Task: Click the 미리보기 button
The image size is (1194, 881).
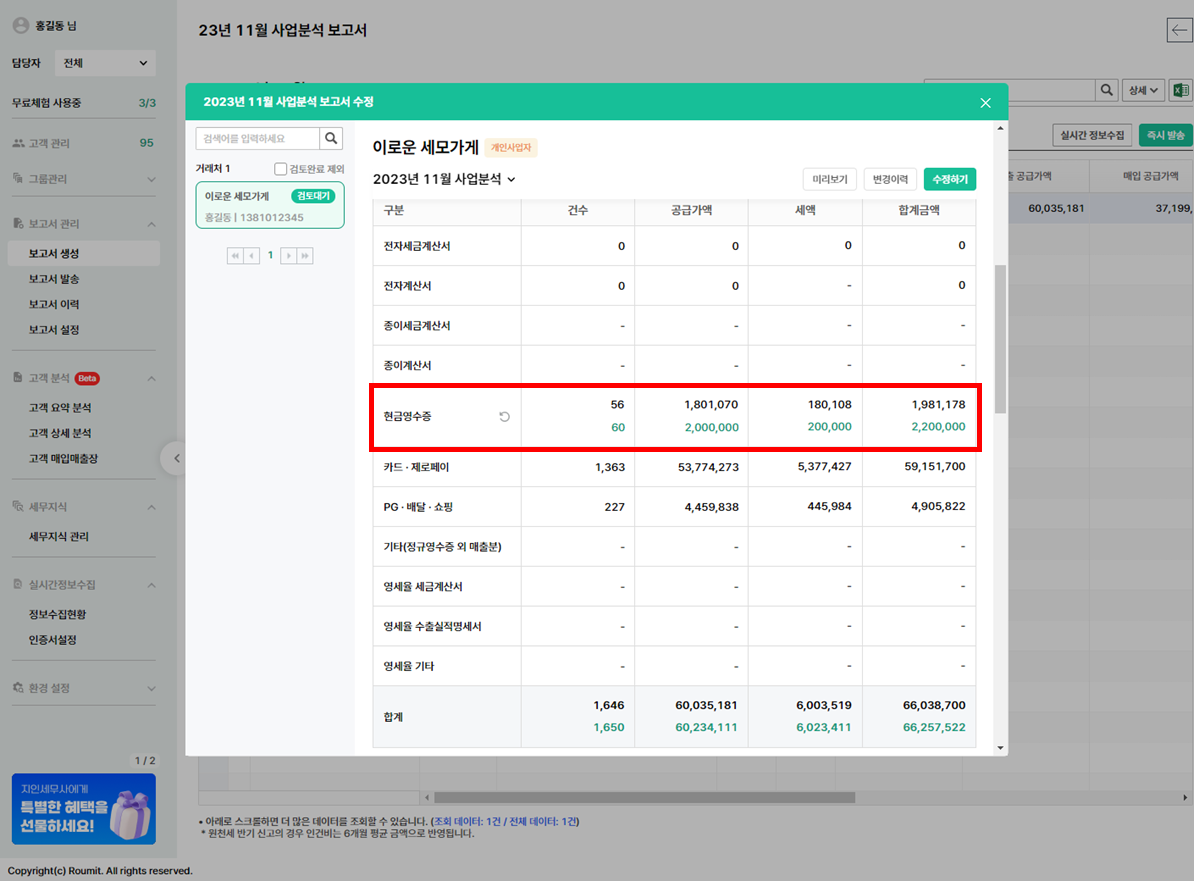Action: (x=830, y=179)
